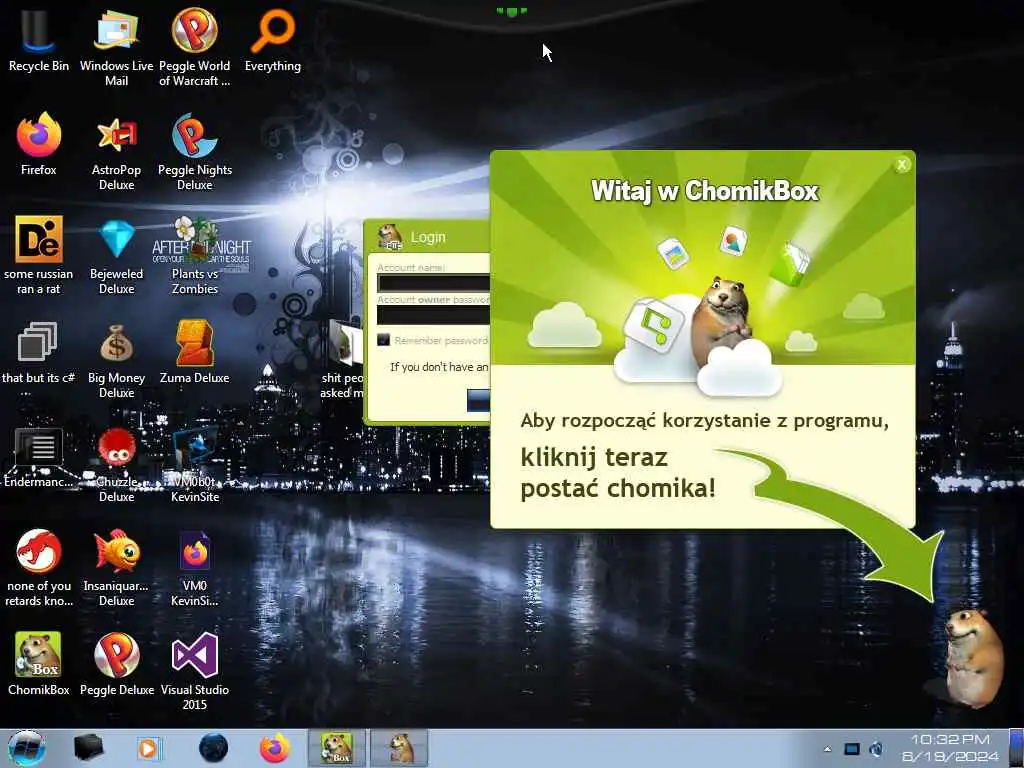The image size is (1024, 768).
Task: Select Insaniquarium Deluxe fish icon
Action: coord(116,567)
